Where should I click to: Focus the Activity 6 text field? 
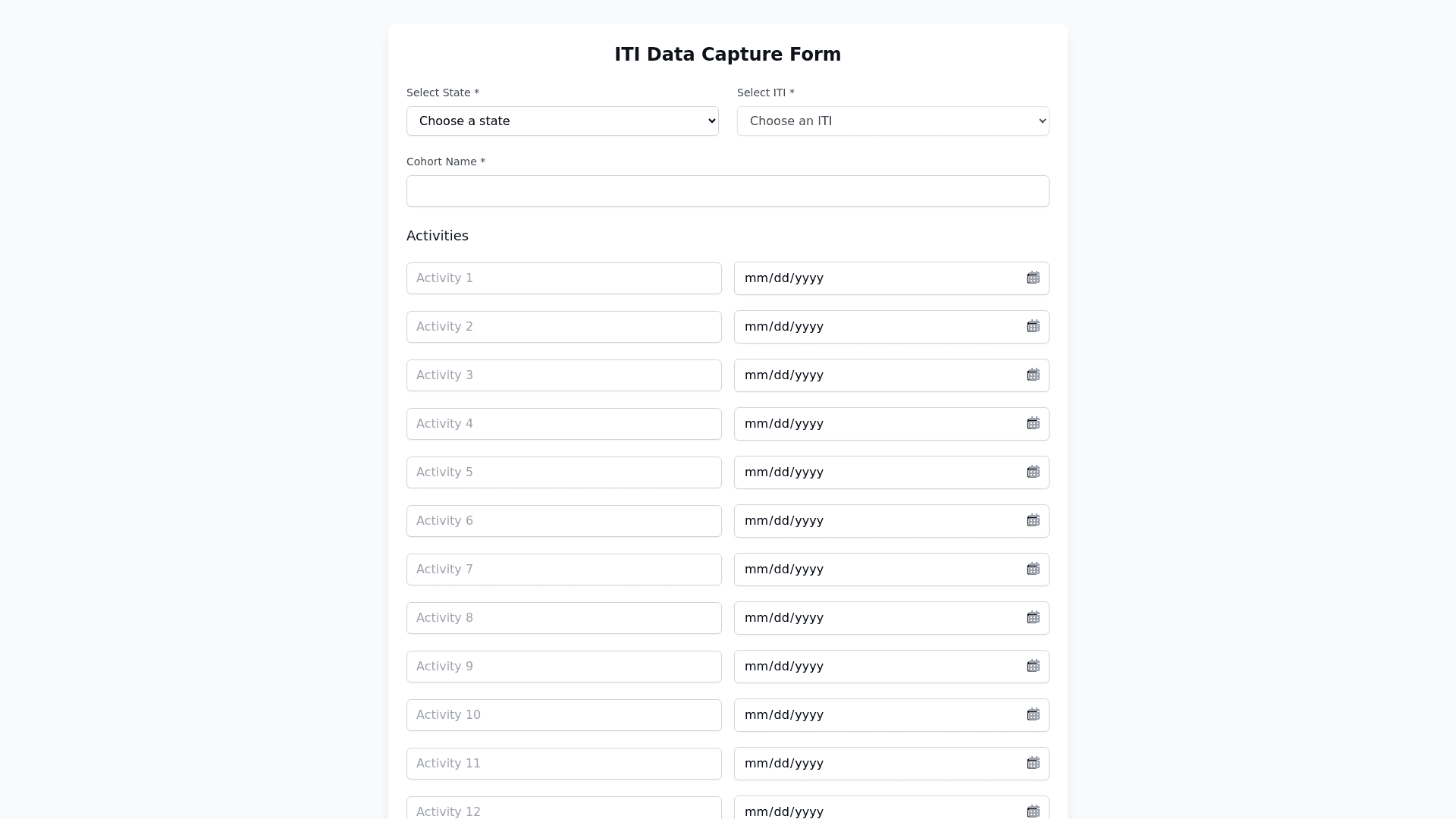[x=563, y=521]
